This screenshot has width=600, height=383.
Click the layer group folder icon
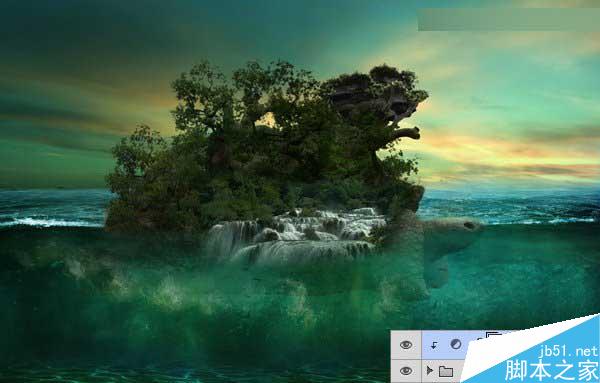[x=446, y=371]
